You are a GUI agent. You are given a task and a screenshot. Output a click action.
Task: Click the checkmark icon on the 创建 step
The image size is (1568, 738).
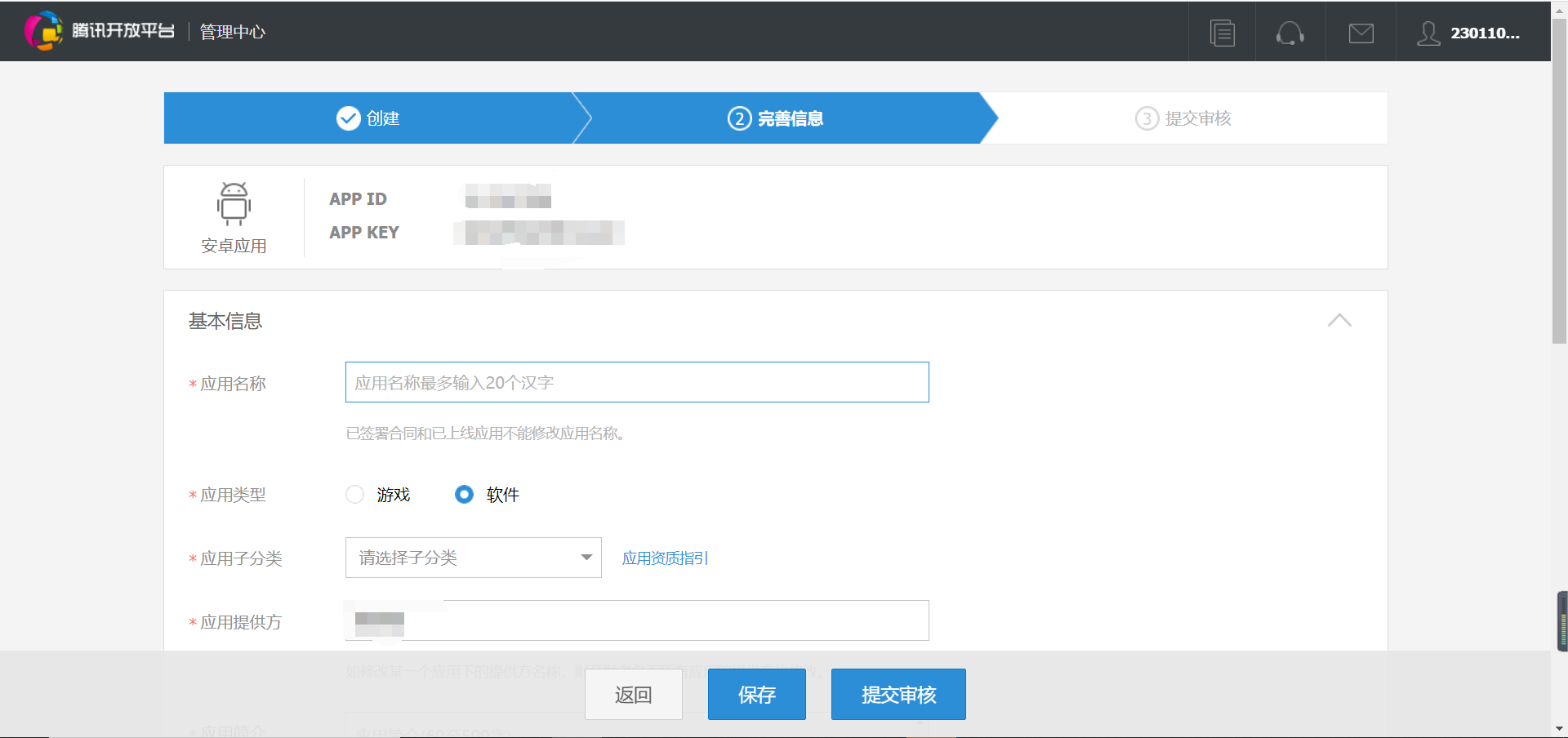click(x=348, y=118)
